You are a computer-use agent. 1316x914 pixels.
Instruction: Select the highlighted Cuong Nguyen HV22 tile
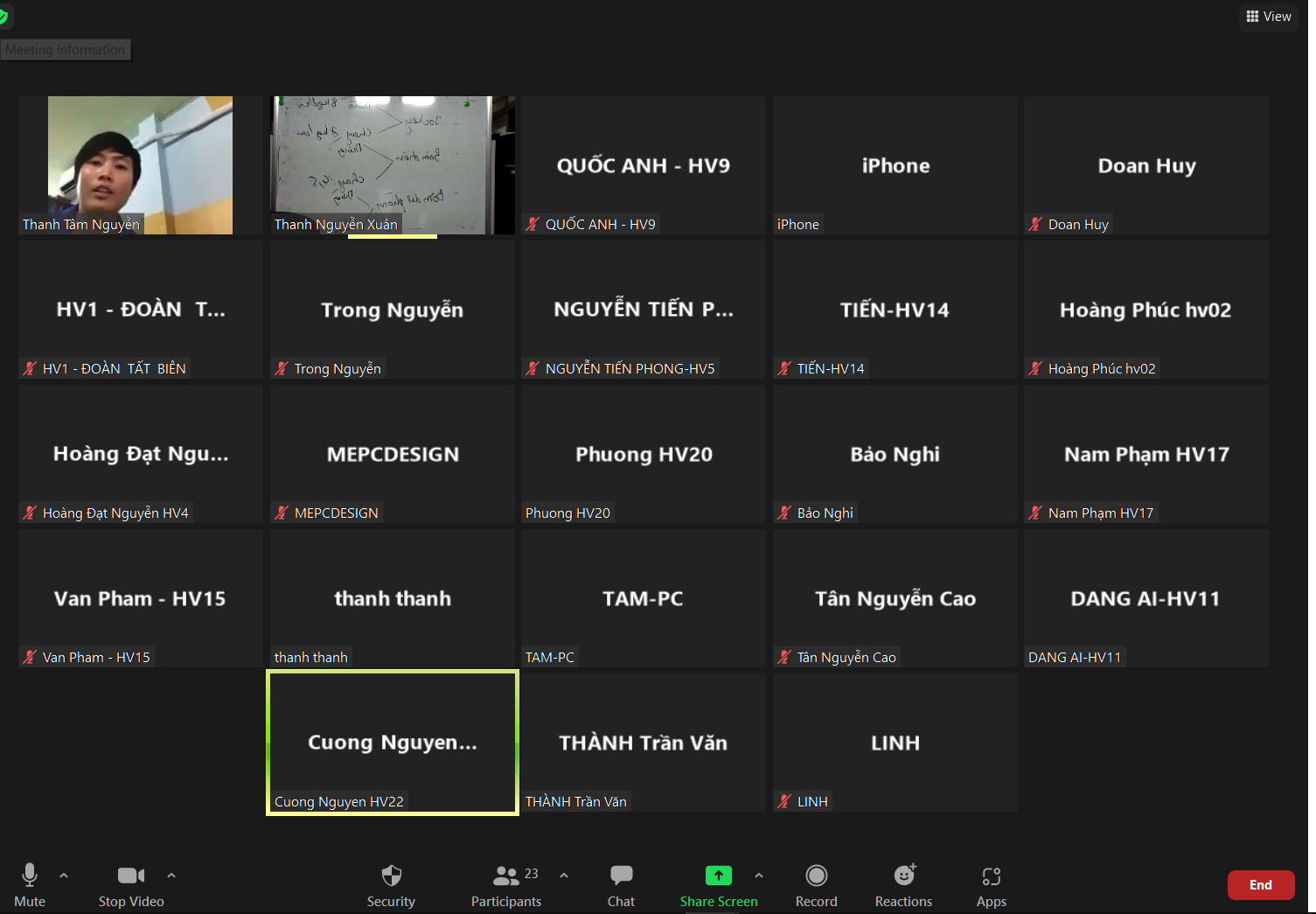[392, 742]
